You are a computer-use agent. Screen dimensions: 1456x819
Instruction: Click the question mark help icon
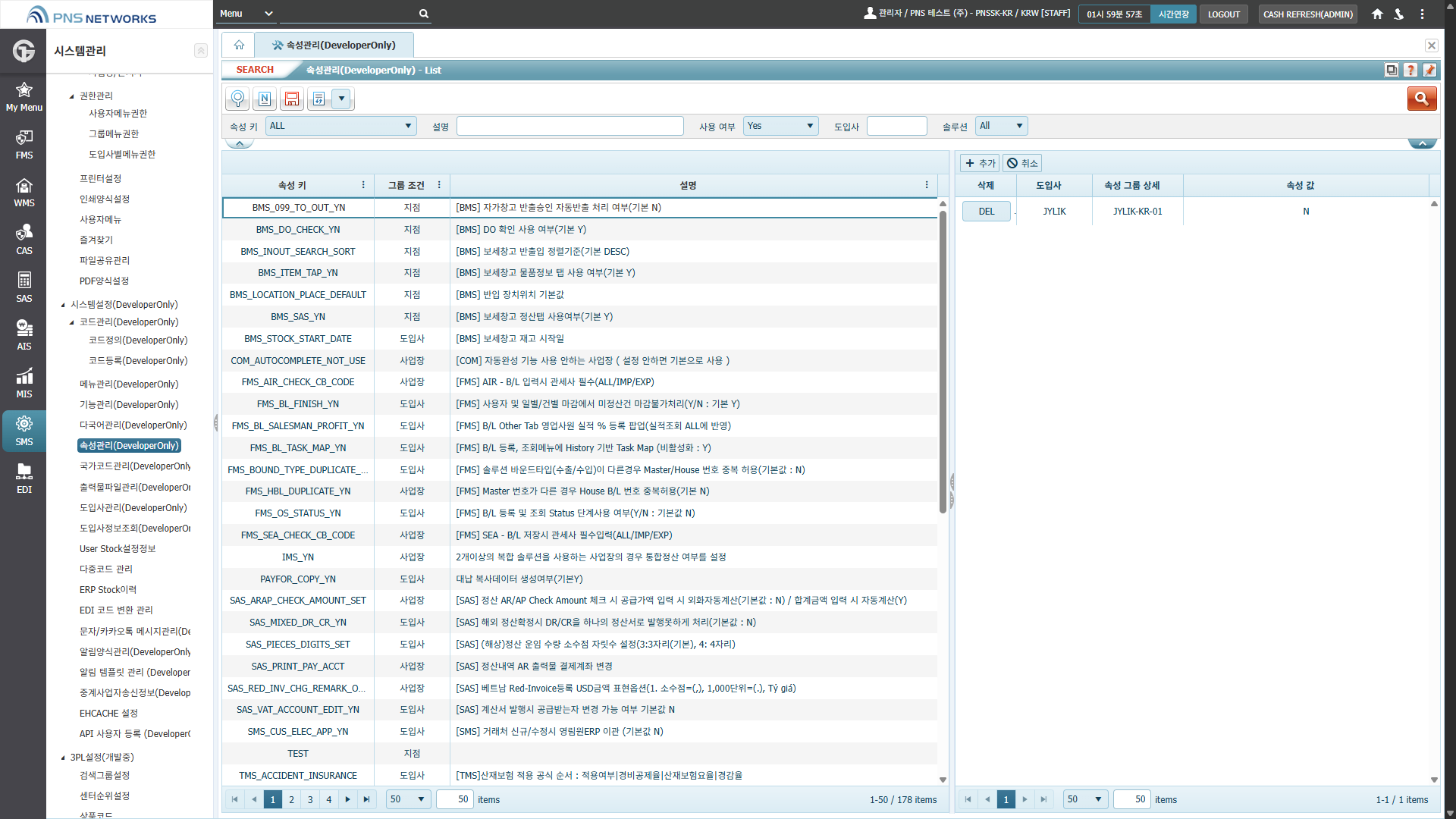(x=1410, y=70)
